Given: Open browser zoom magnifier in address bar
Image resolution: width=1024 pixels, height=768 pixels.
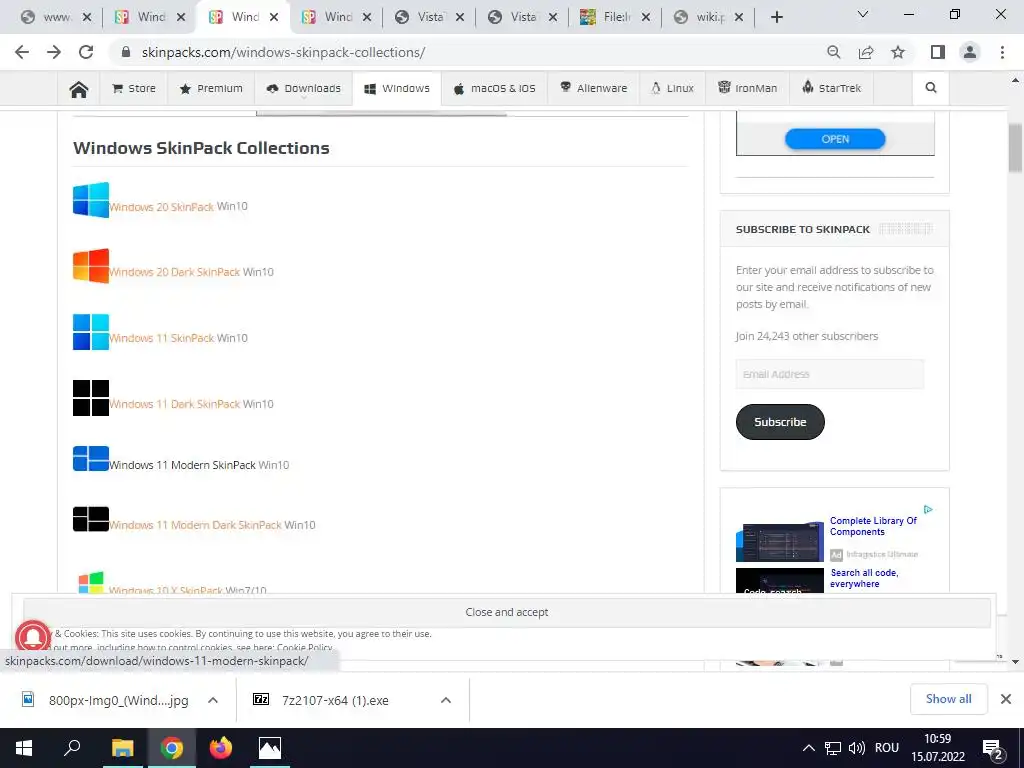Looking at the screenshot, I should tap(833, 52).
